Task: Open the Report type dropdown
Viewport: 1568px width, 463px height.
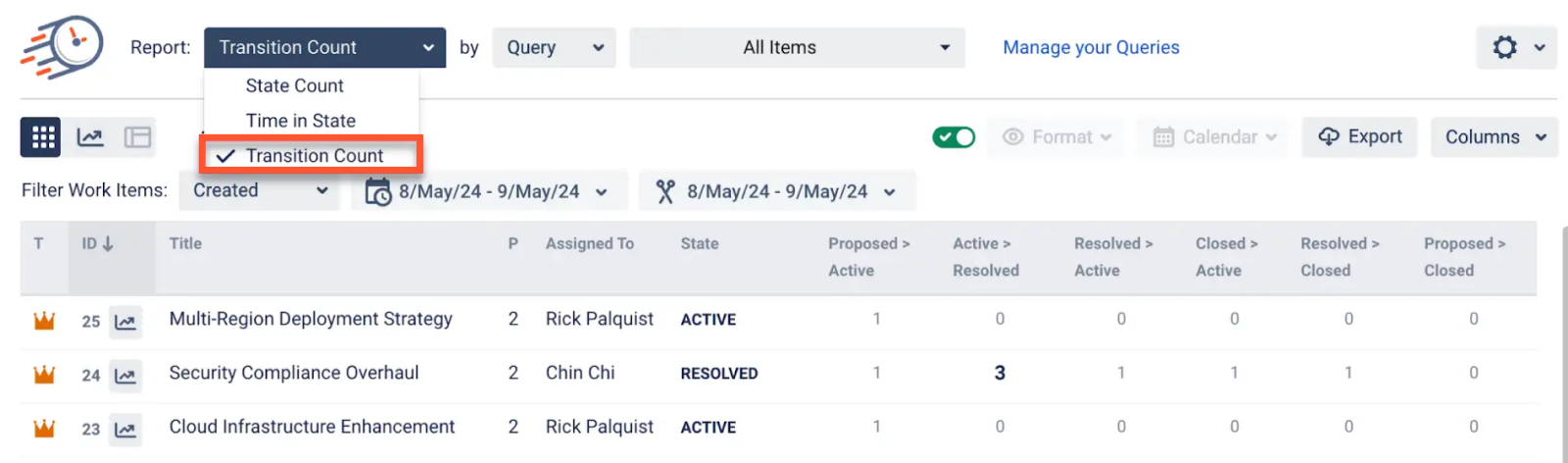Action: tap(324, 47)
